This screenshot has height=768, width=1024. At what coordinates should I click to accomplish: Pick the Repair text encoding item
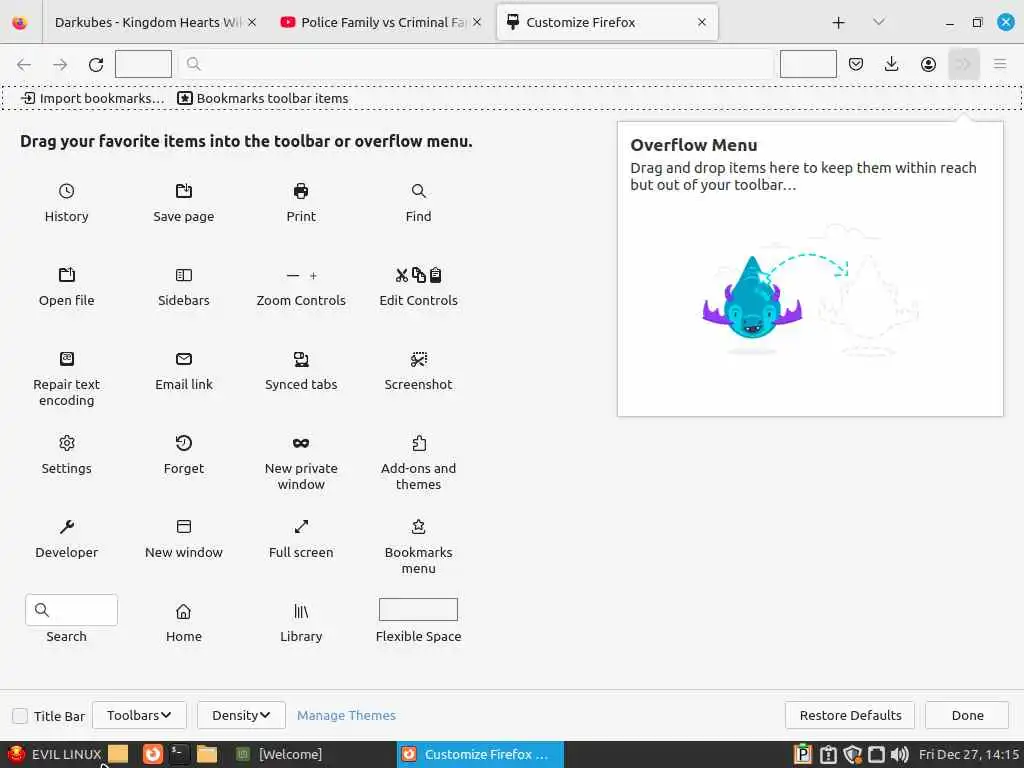coord(66,379)
